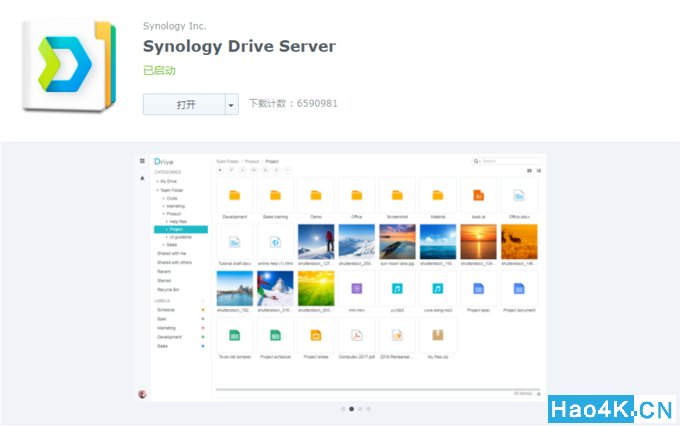
Task: Select the Project schedule spreadsheet icon
Action: pyautogui.click(x=275, y=335)
